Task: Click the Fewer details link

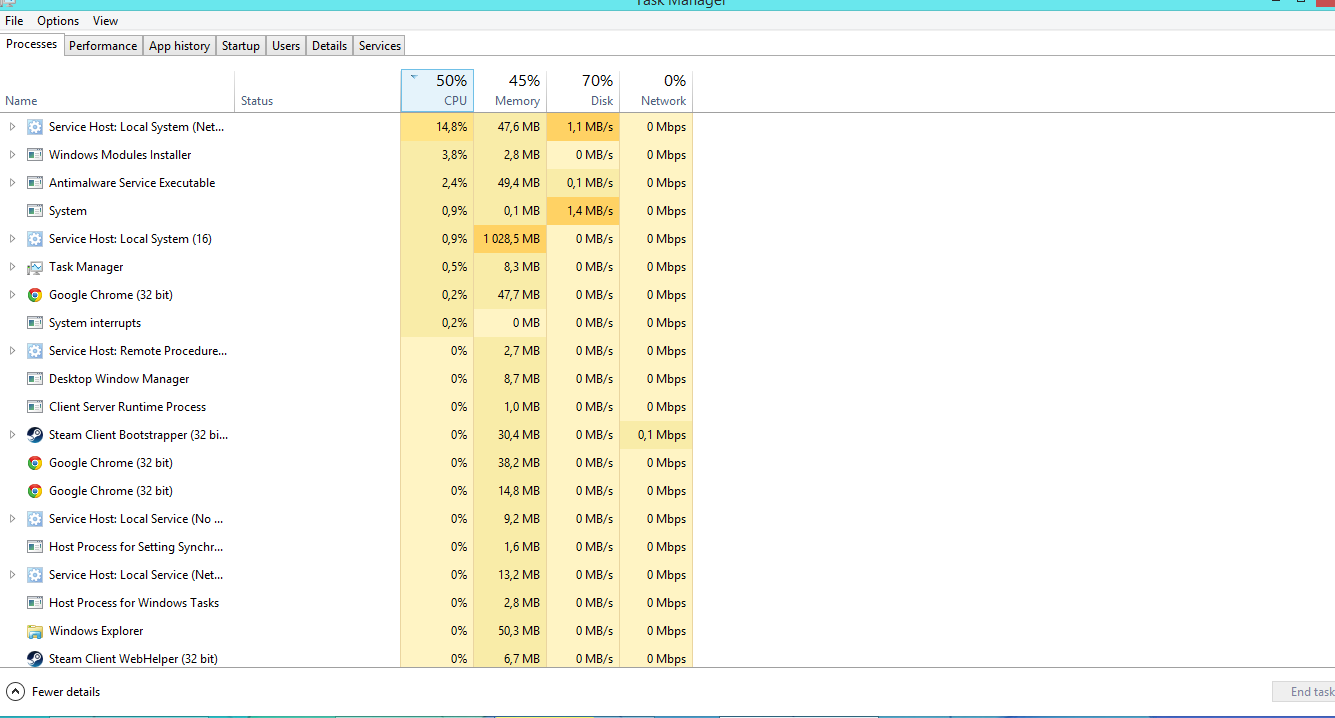Action: pyautogui.click(x=66, y=692)
